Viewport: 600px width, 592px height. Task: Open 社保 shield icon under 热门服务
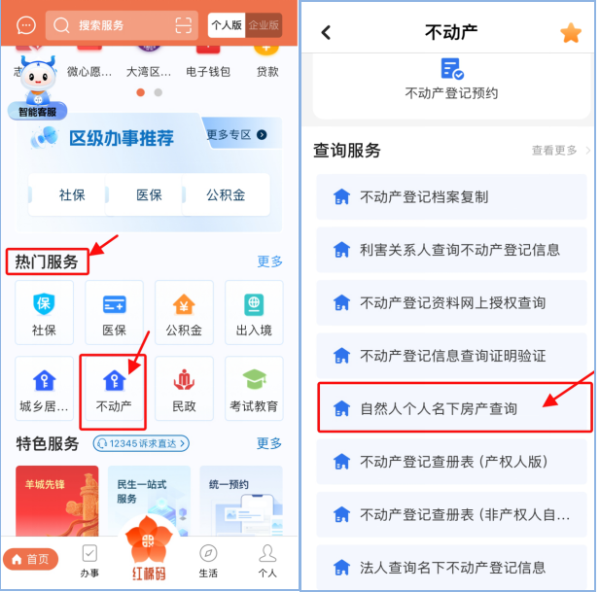click(x=44, y=304)
